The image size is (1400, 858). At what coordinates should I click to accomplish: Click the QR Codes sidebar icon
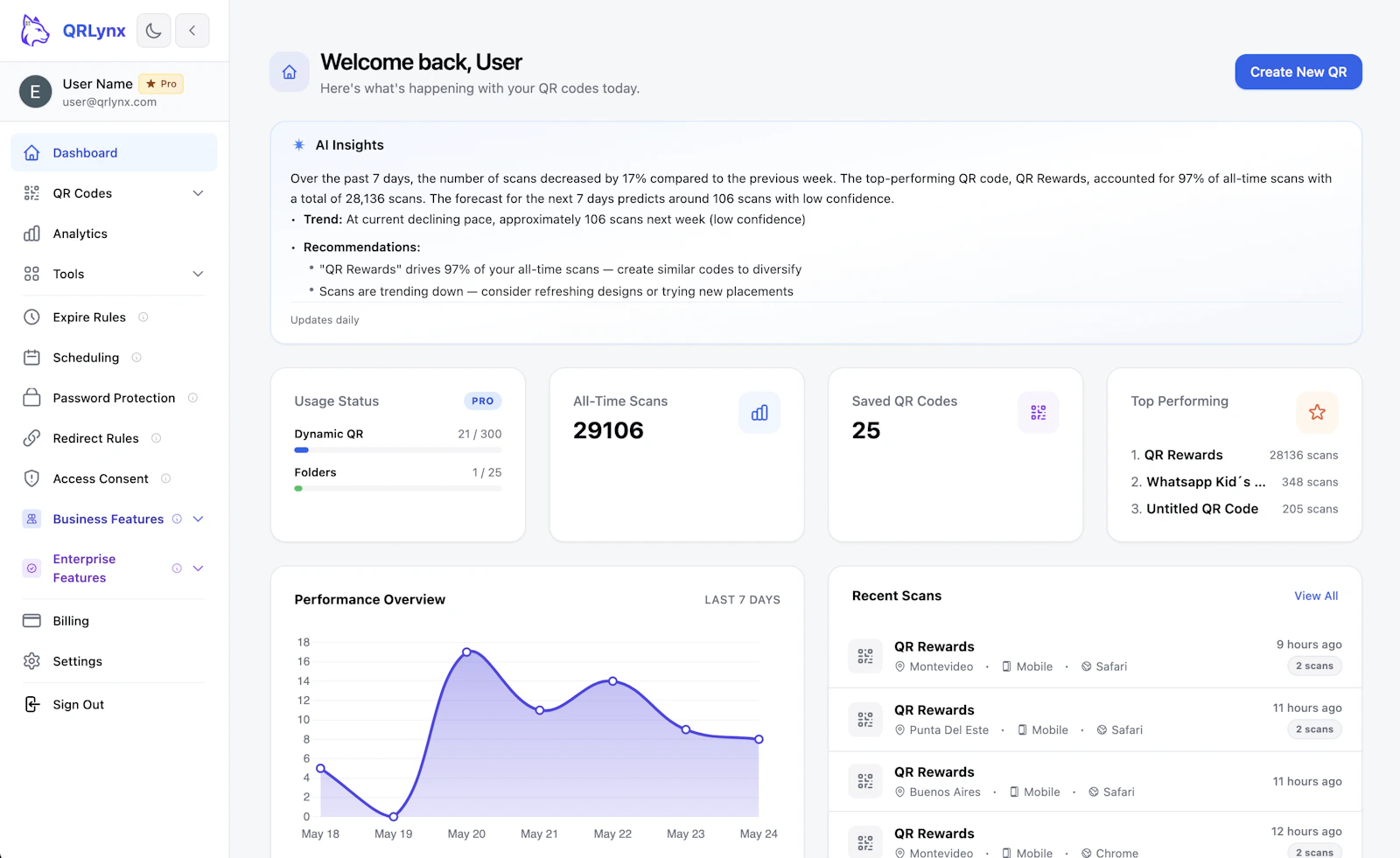coord(31,193)
